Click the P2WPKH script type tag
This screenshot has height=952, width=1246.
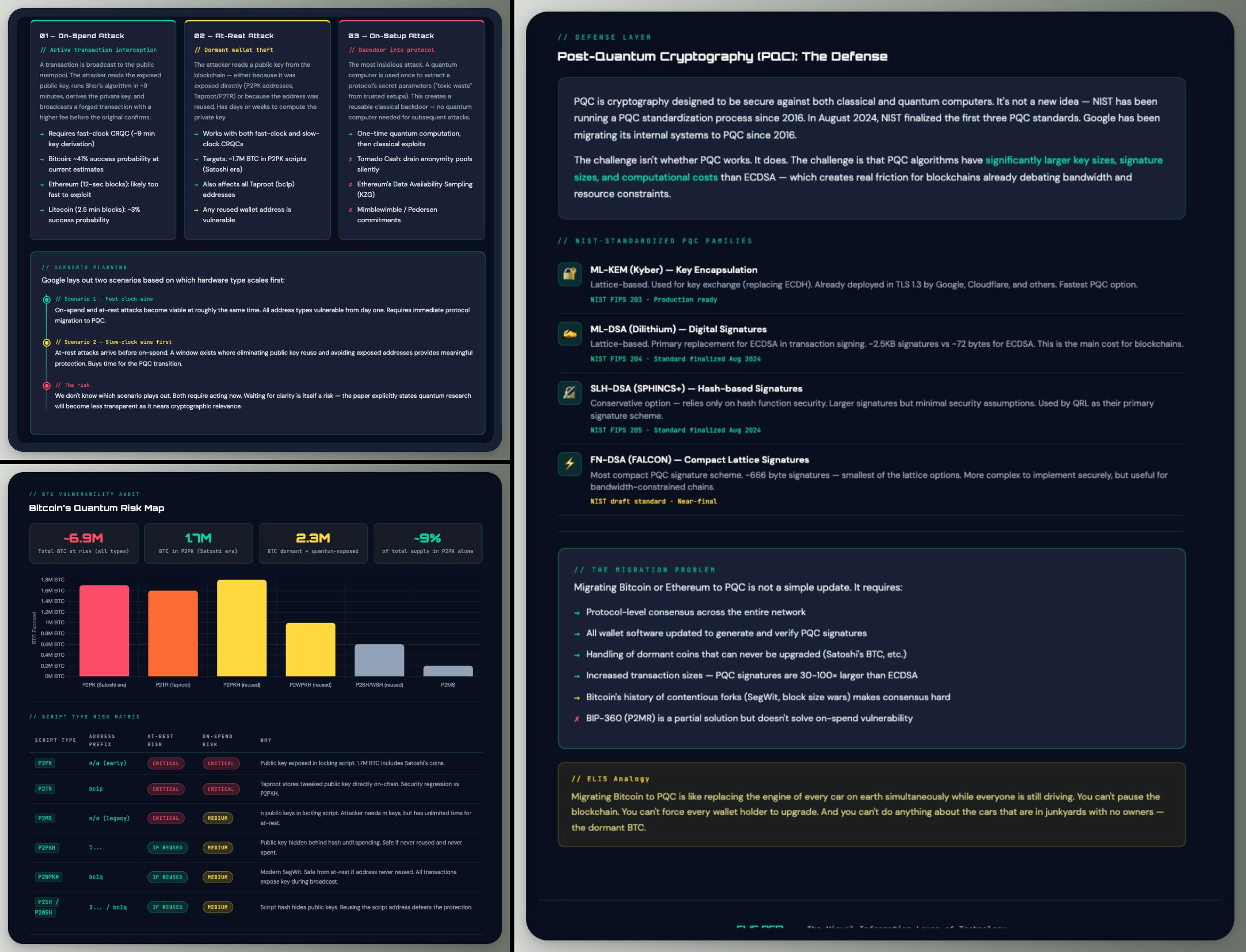coord(48,877)
